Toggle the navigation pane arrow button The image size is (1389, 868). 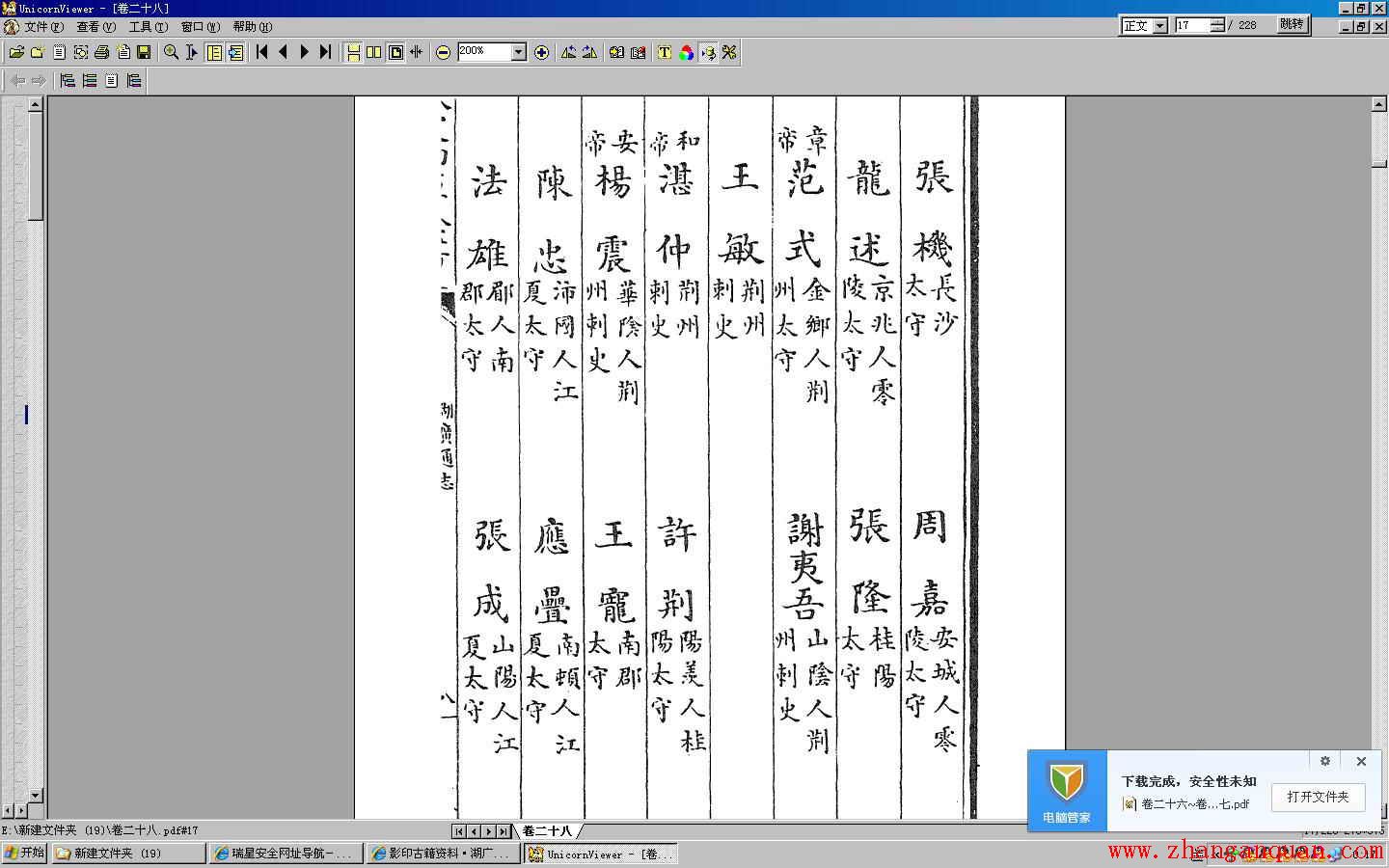235,52
